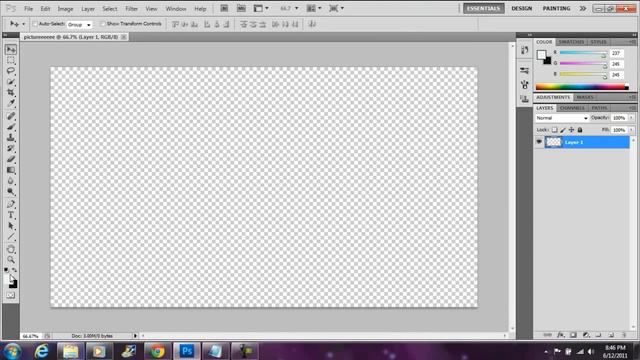This screenshot has width=640, height=360.
Task: Select the Line shape tool
Action: coord(11,237)
